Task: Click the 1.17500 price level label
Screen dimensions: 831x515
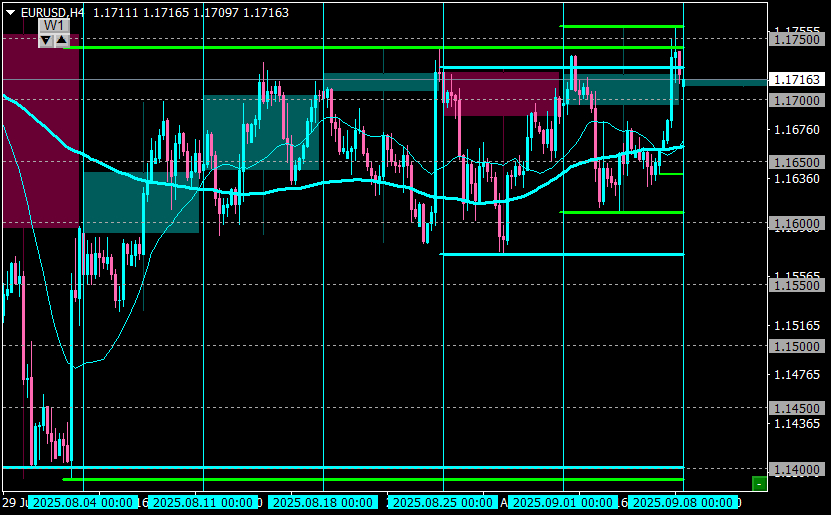Action: pyautogui.click(x=797, y=40)
